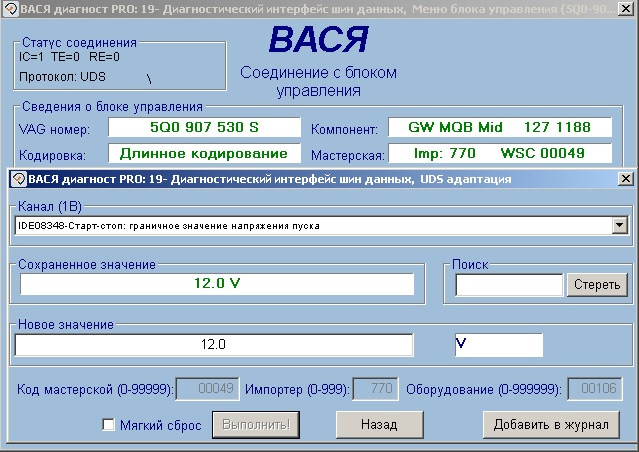Click the Импортер field 770
The height and width of the screenshot is (452, 639).
point(375,388)
